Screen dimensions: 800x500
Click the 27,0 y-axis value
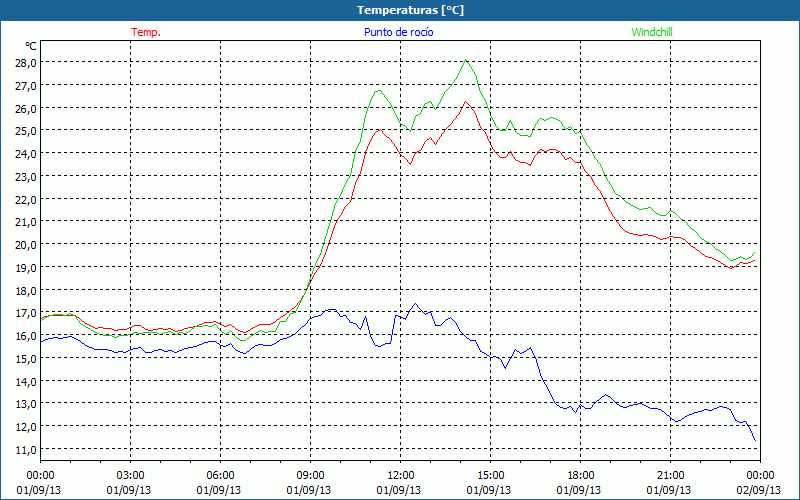[x=26, y=86]
